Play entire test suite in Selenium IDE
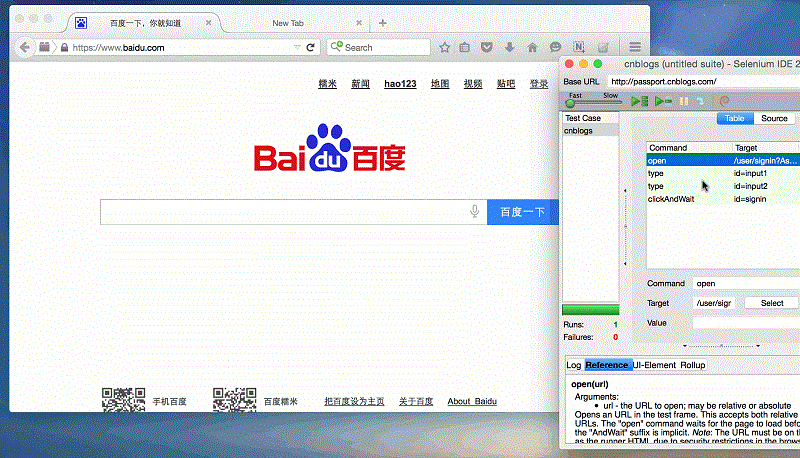 (639, 101)
